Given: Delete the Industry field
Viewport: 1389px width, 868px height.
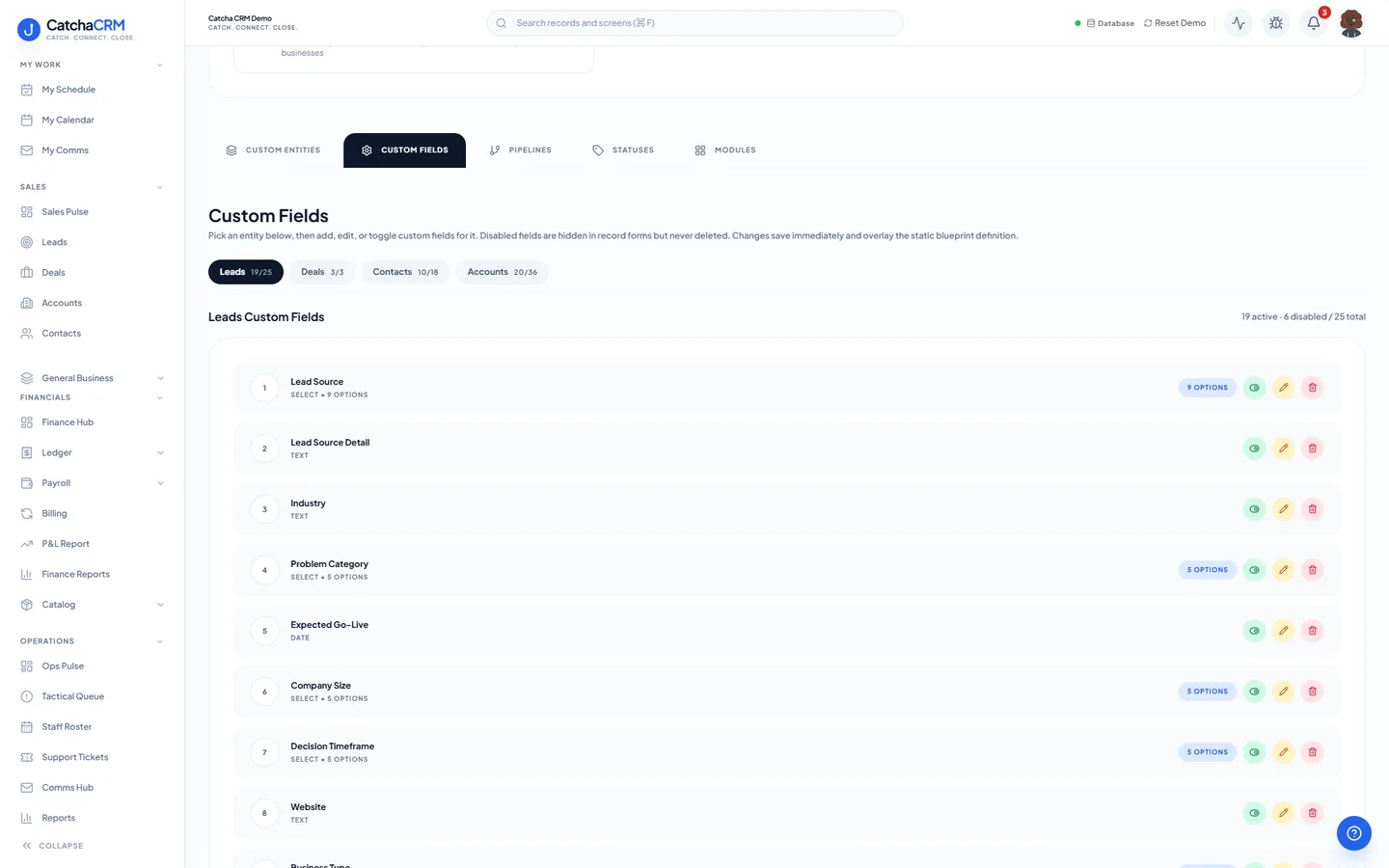Looking at the screenshot, I should click(x=1312, y=509).
